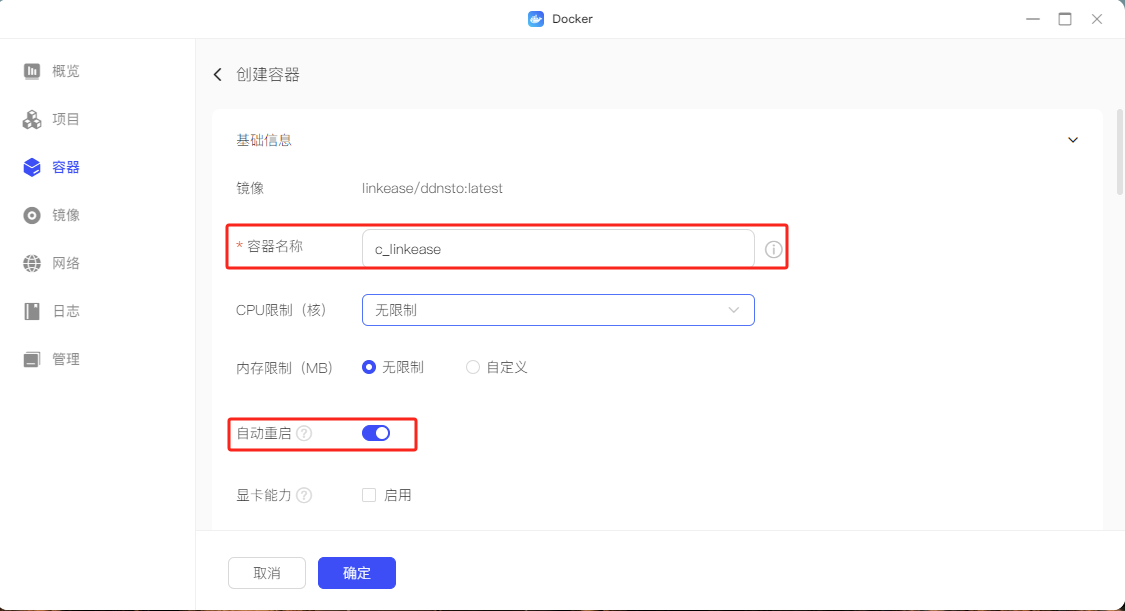Click the 日志 log book icon

(x=32, y=311)
